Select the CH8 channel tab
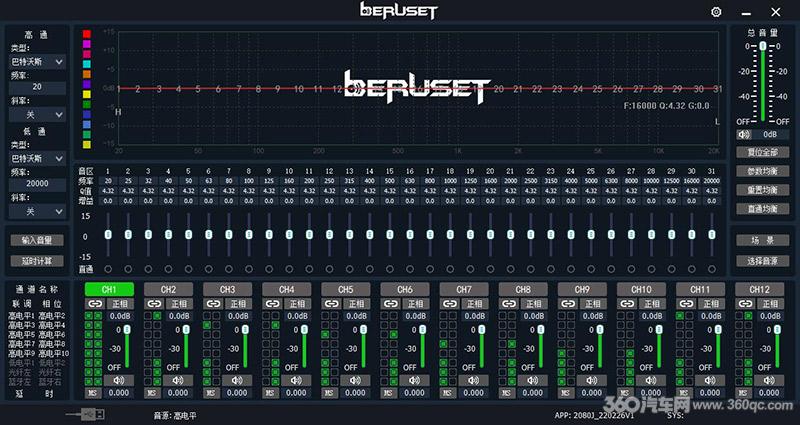800x425 pixels. [x=523, y=289]
